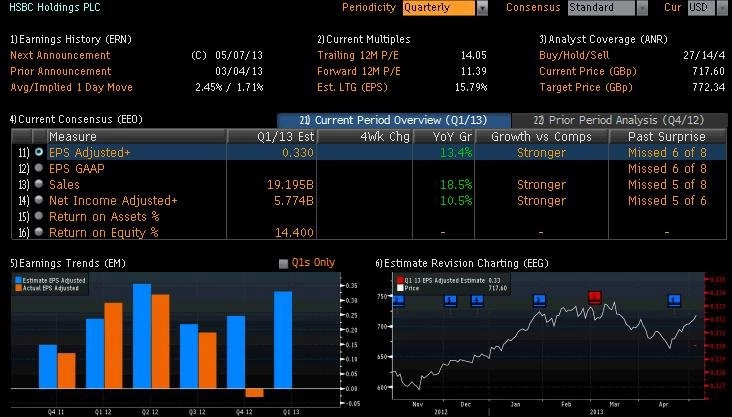Click the blue event marker at chart's start
732x417 pixels.
(x=399, y=300)
